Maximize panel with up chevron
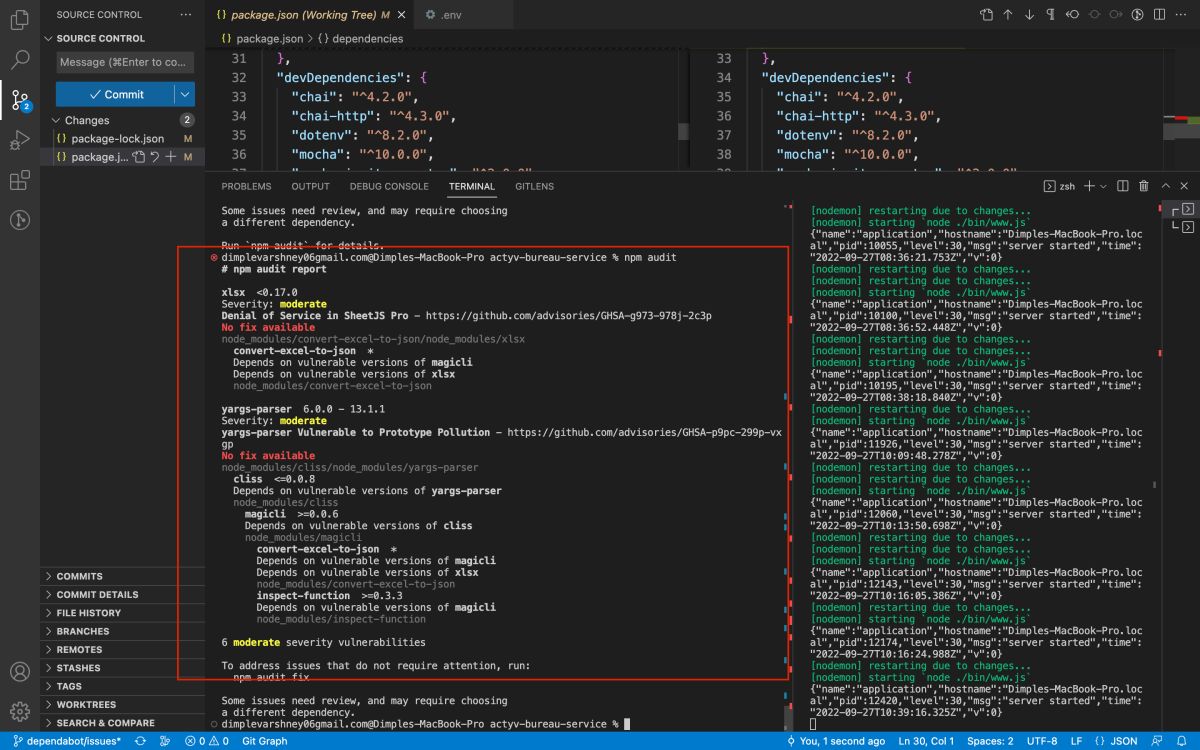The height and width of the screenshot is (750, 1200). click(1165, 186)
